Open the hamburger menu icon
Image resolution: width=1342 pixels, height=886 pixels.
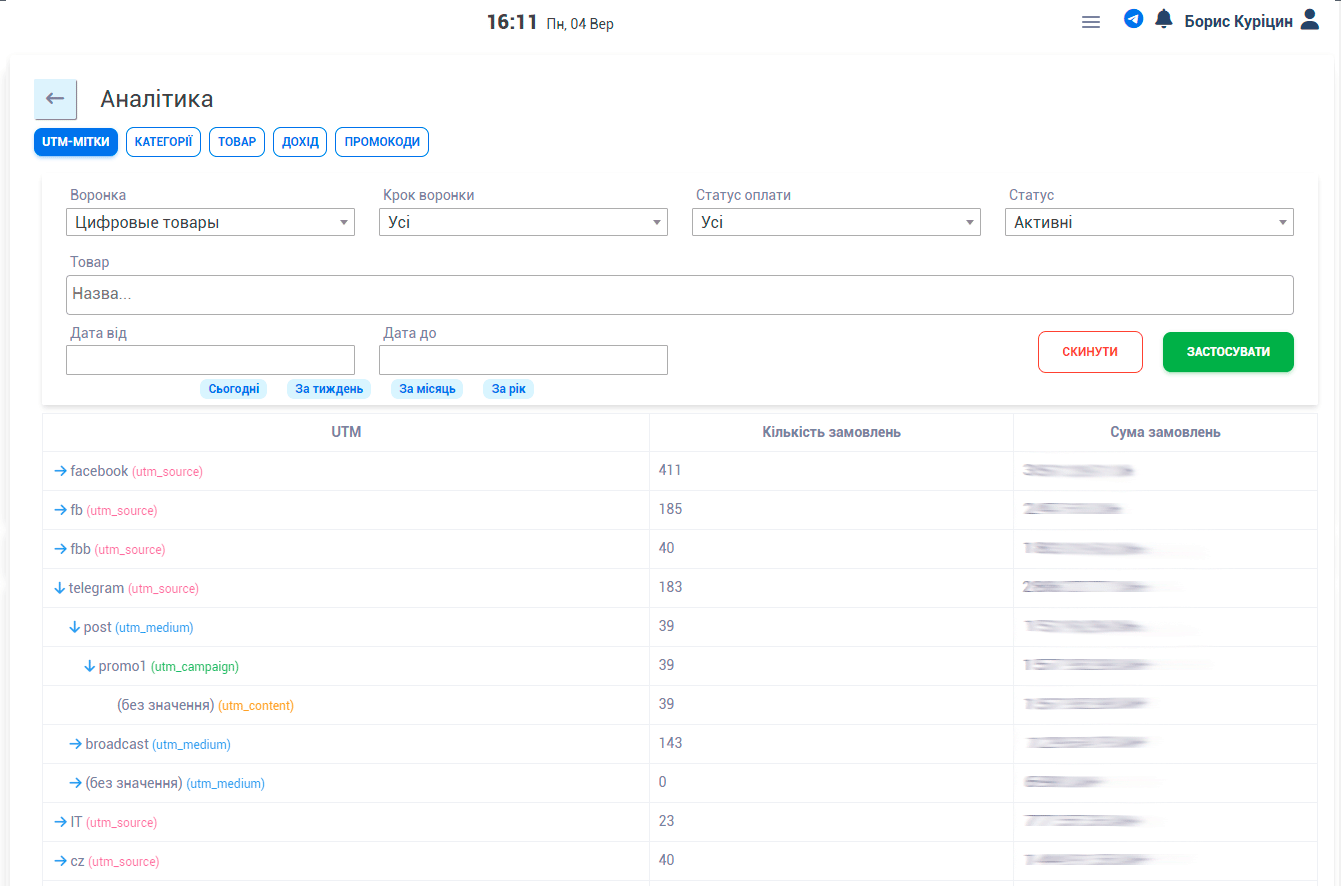1091,22
